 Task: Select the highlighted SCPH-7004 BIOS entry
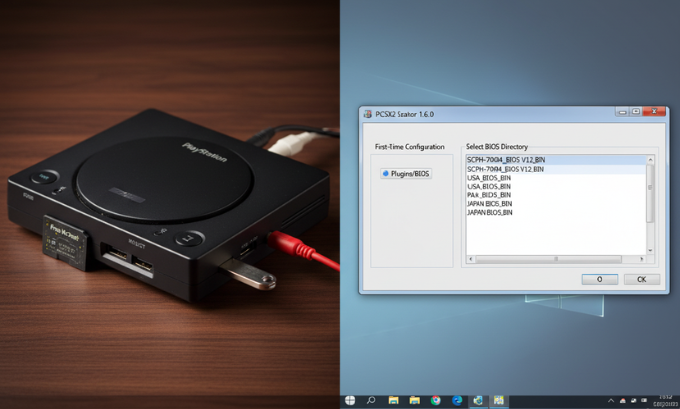click(x=506, y=160)
